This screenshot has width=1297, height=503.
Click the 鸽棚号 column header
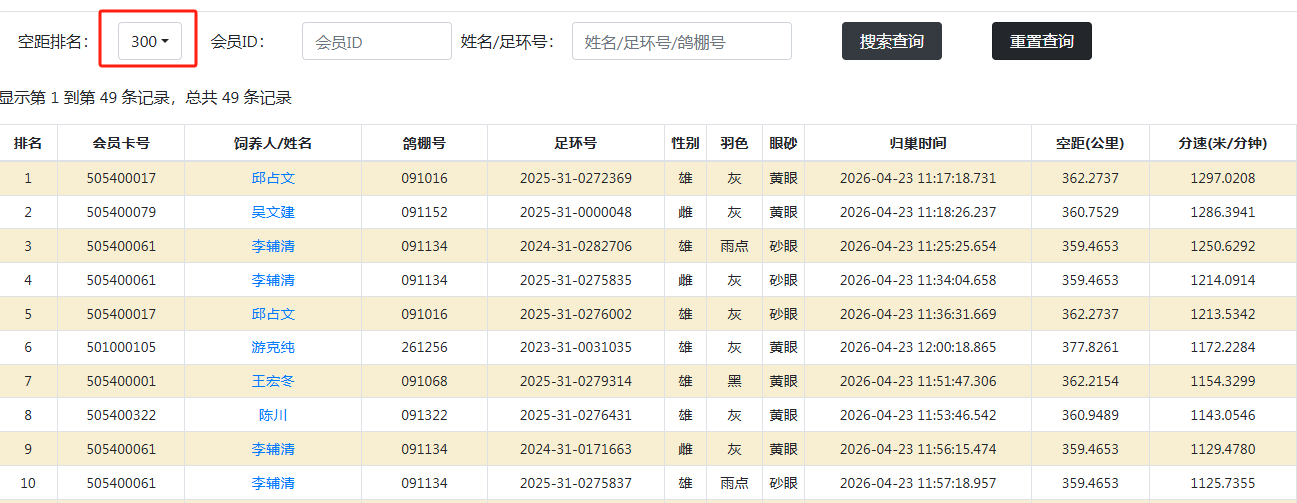click(x=424, y=143)
